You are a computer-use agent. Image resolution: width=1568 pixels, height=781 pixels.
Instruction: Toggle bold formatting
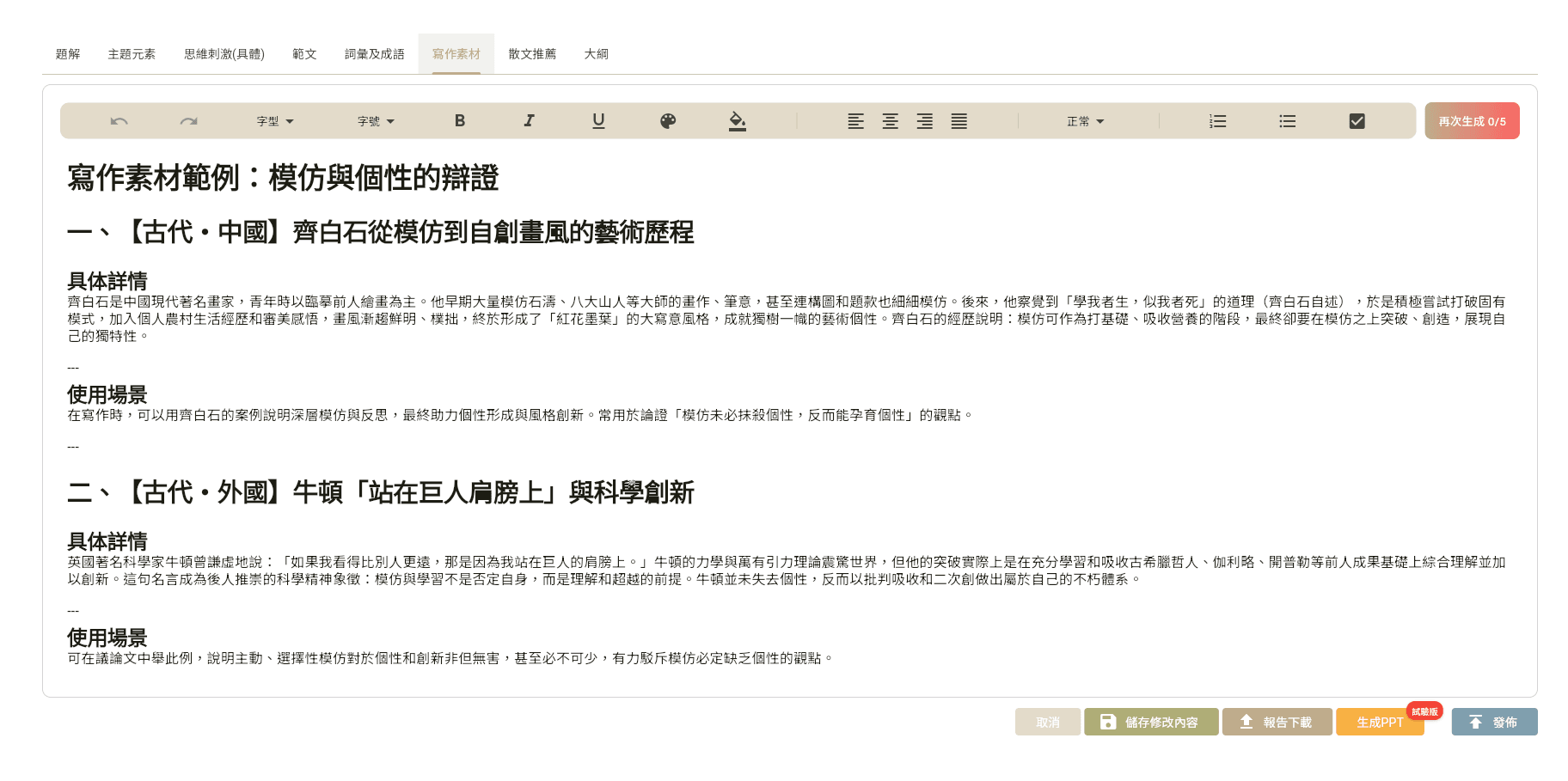coord(460,120)
